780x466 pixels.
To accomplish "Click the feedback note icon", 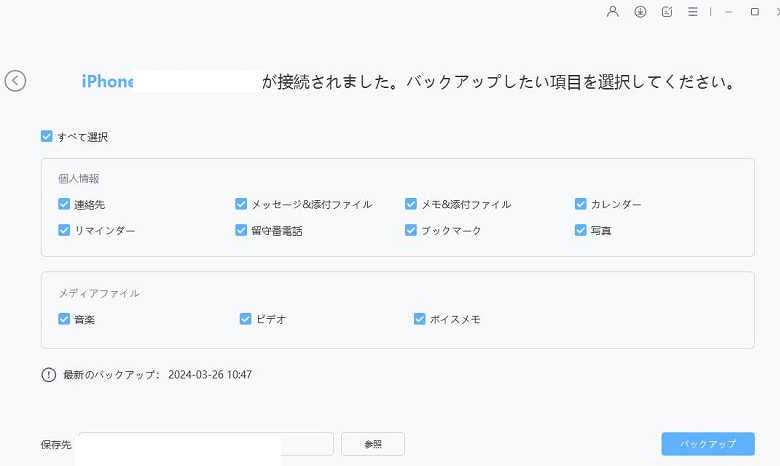I will click(x=667, y=11).
